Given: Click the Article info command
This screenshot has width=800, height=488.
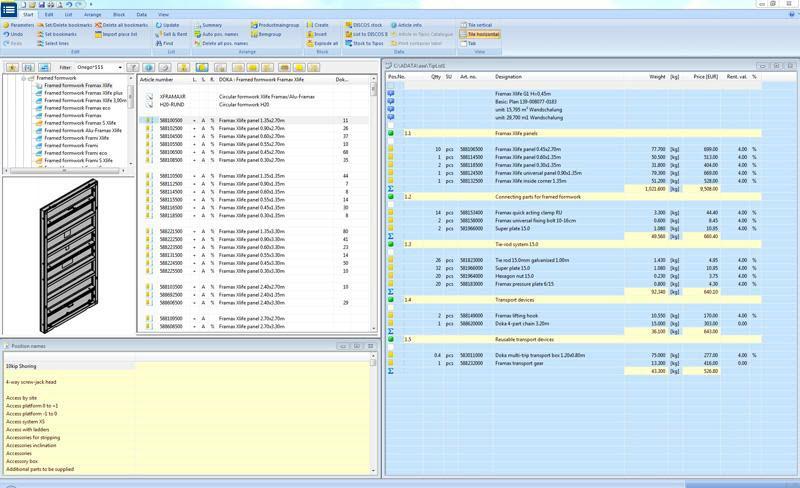Looking at the screenshot, I should point(406,25).
